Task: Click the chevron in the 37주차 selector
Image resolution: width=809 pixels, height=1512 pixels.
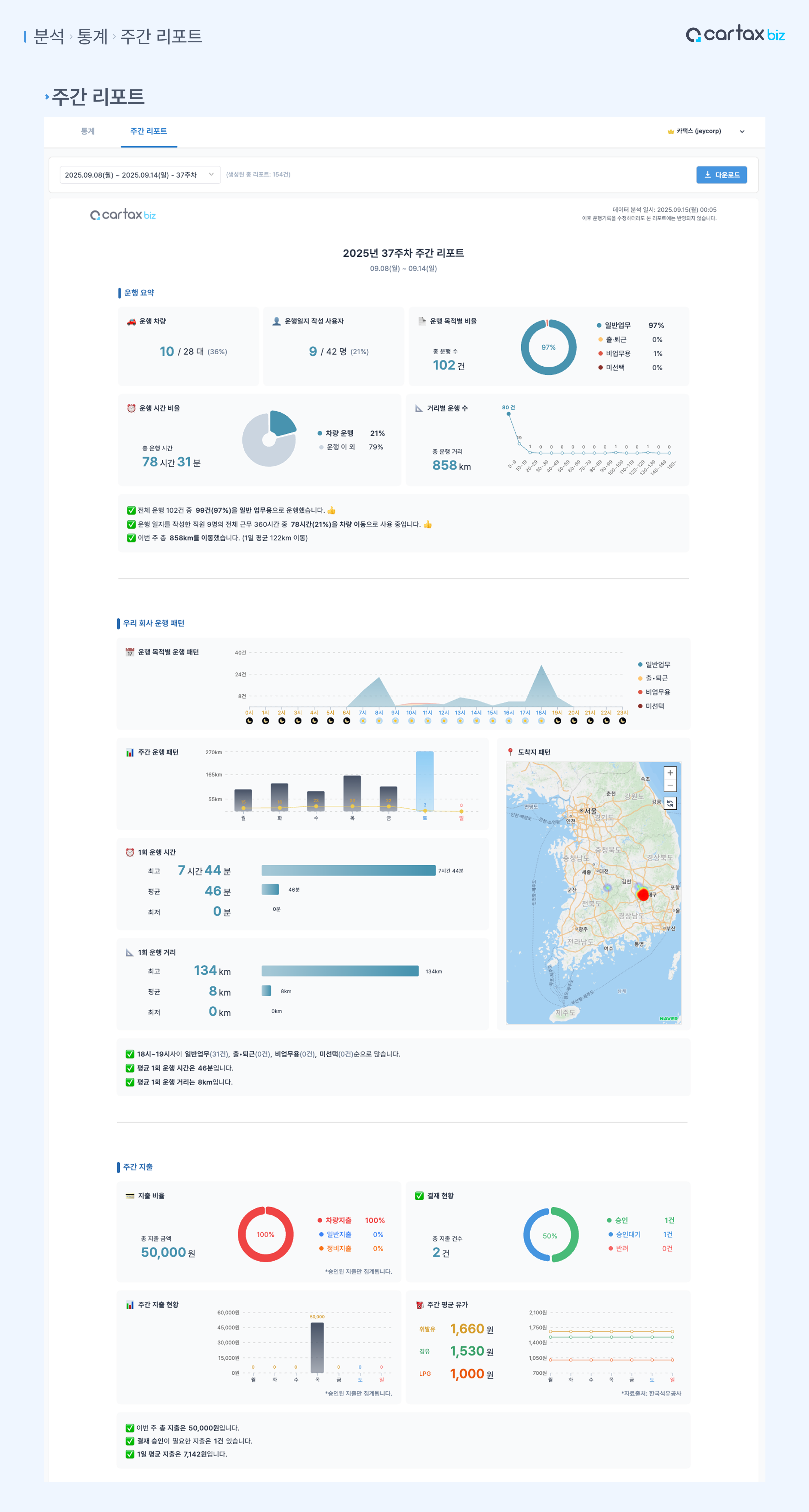Action: pos(211,174)
